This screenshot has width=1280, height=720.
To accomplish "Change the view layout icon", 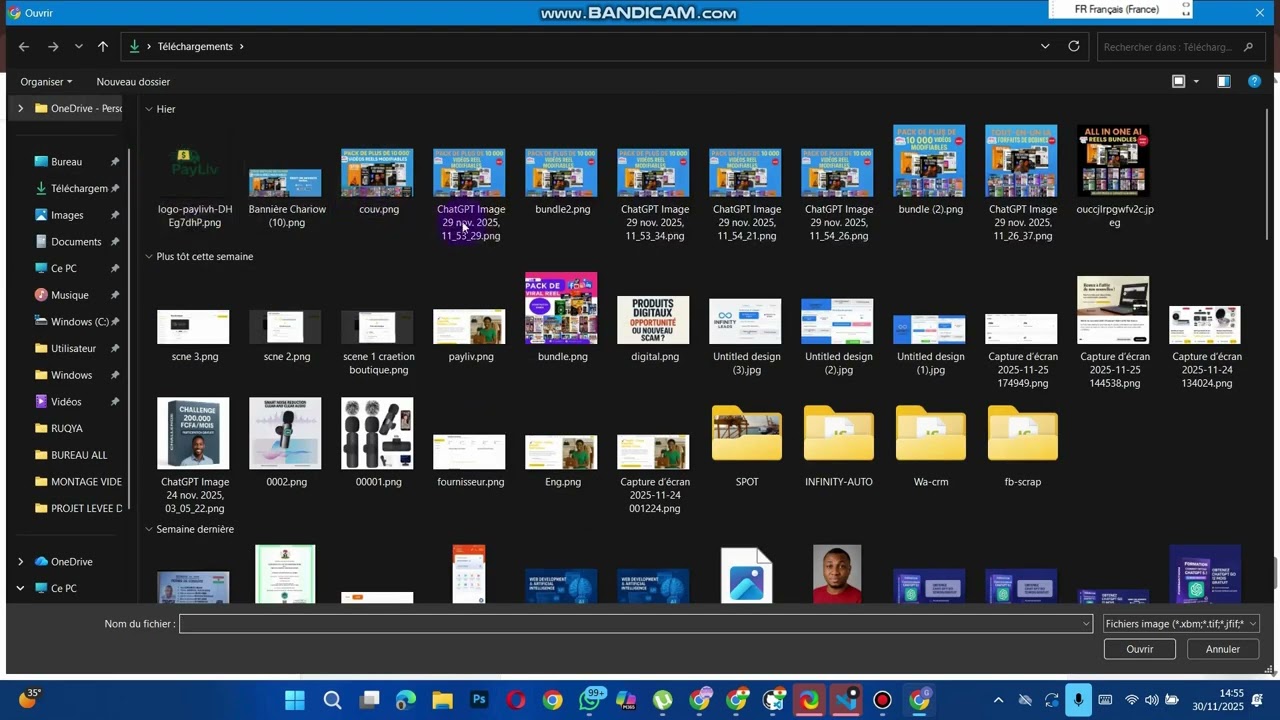I will pos(1179,82).
